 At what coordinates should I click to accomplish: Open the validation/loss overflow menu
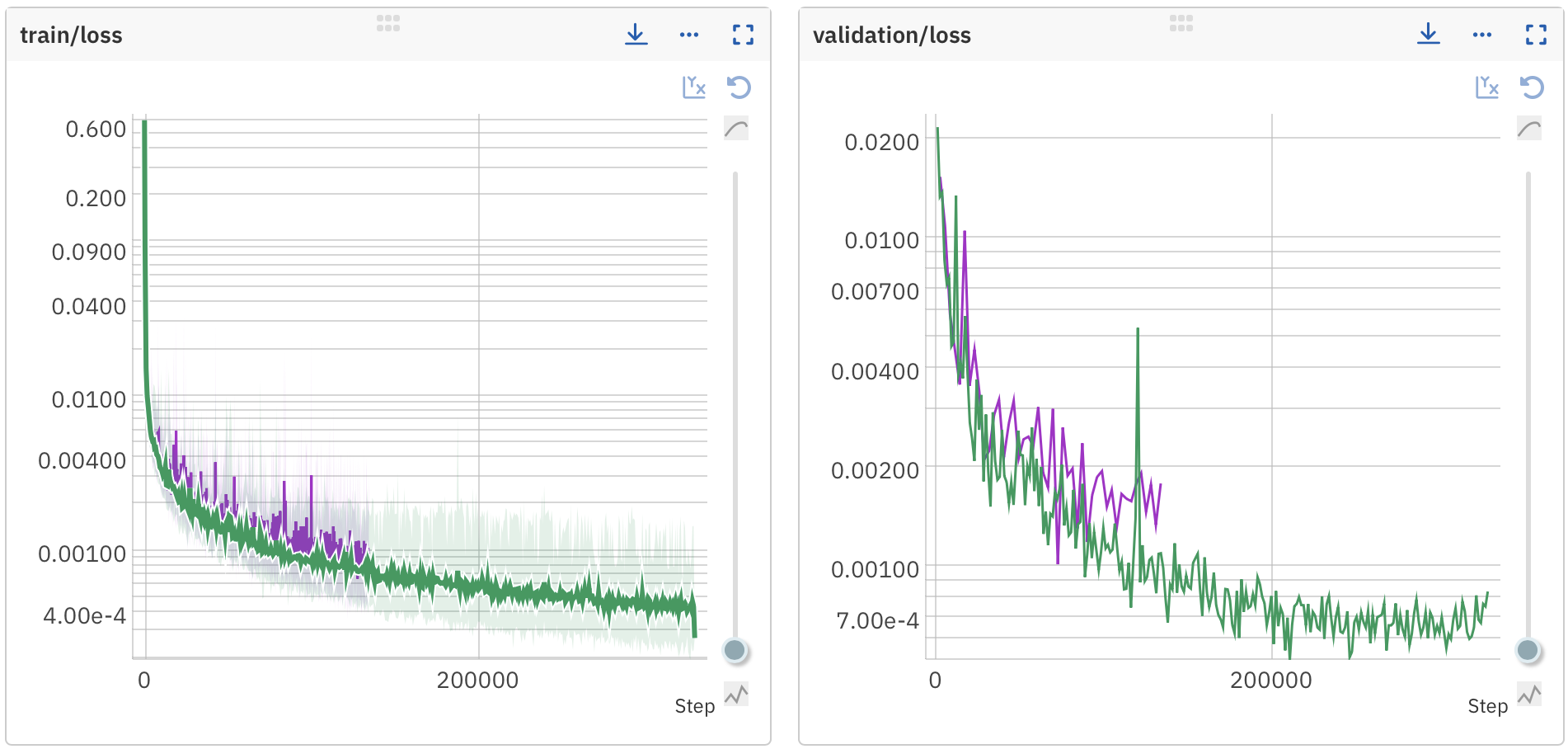1480,35
